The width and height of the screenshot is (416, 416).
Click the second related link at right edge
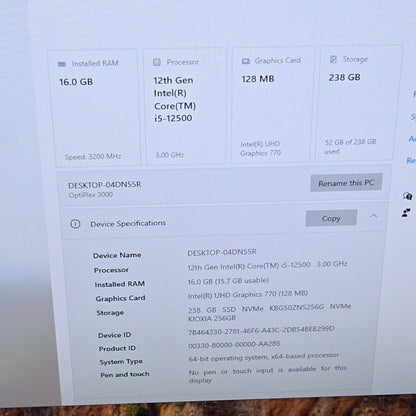[x=413, y=117]
